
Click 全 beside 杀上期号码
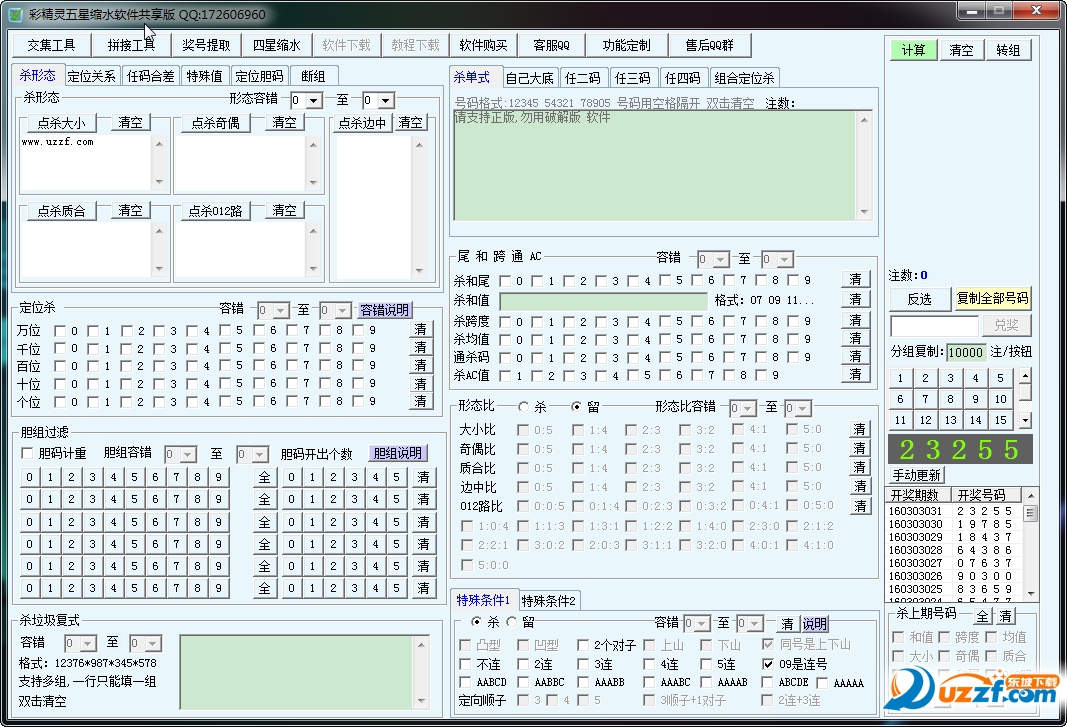click(x=982, y=617)
